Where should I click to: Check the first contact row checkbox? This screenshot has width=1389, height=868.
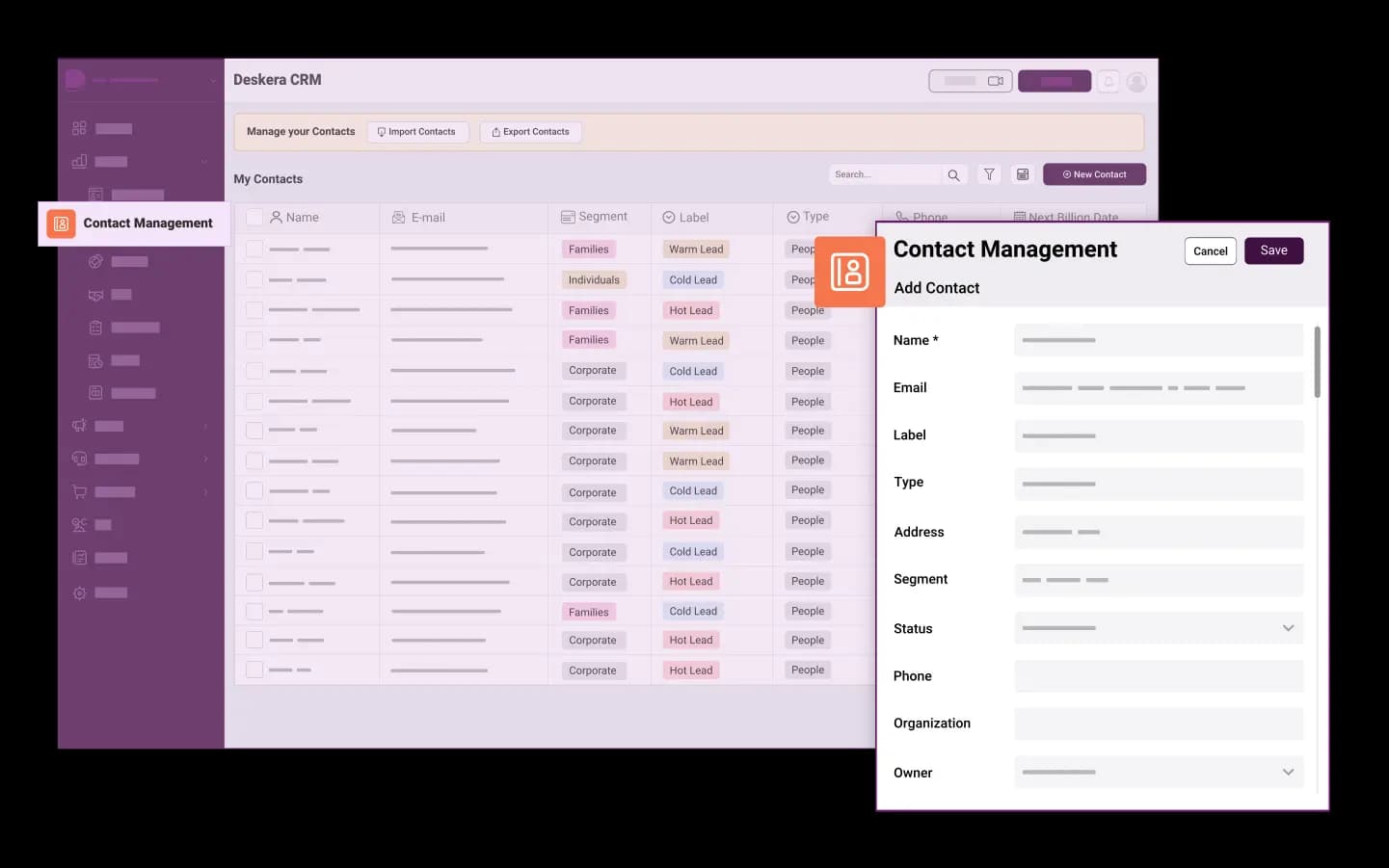pyautogui.click(x=254, y=250)
